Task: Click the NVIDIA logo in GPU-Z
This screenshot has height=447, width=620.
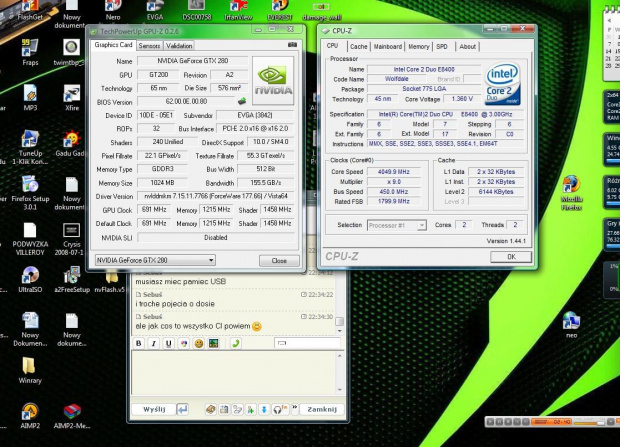Action: [273, 81]
